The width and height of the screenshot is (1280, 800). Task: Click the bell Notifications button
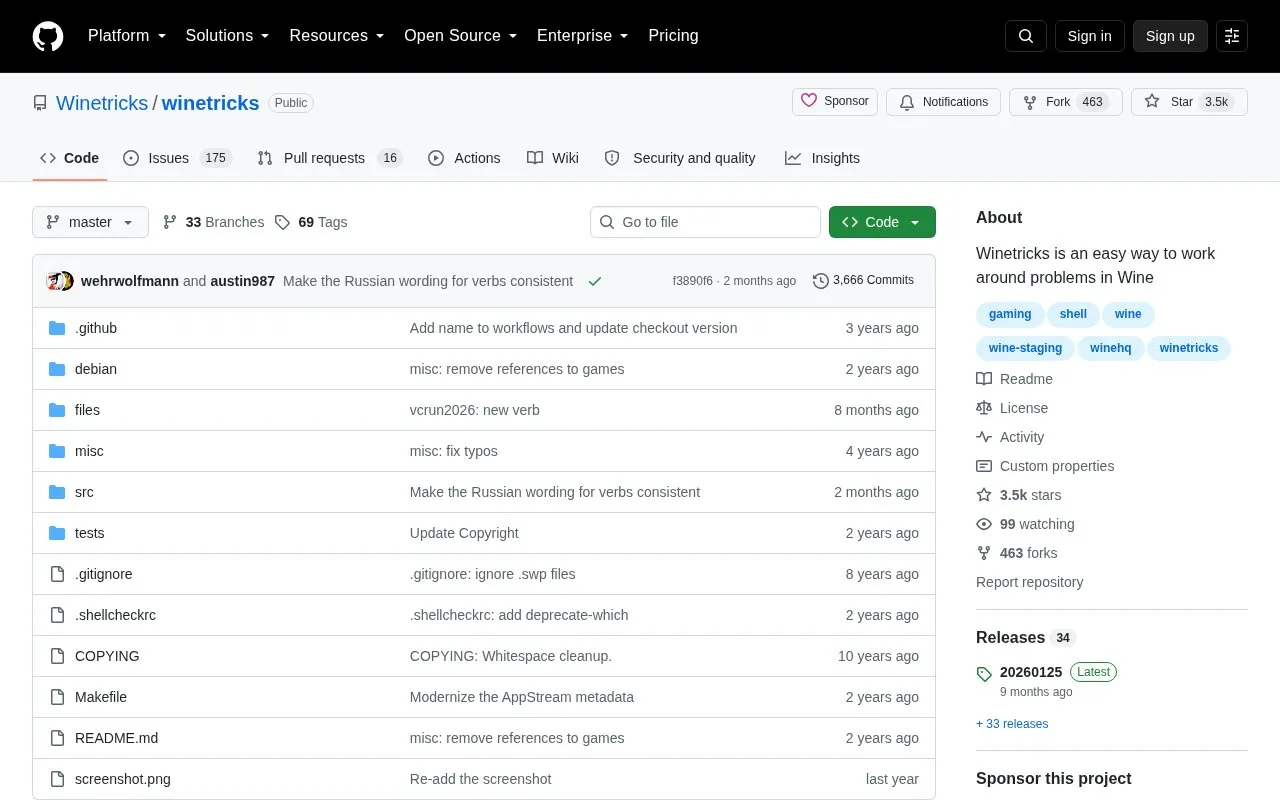(943, 102)
